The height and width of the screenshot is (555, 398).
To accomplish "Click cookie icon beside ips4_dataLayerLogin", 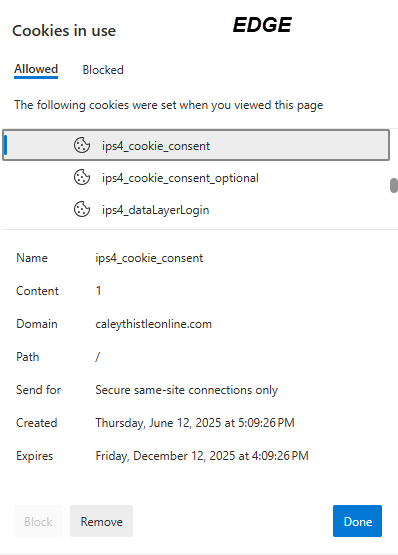I will pos(82,209).
